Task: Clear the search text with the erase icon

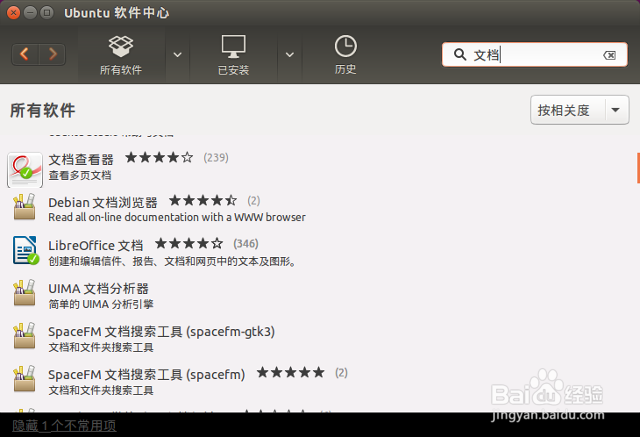Action: pos(609,55)
